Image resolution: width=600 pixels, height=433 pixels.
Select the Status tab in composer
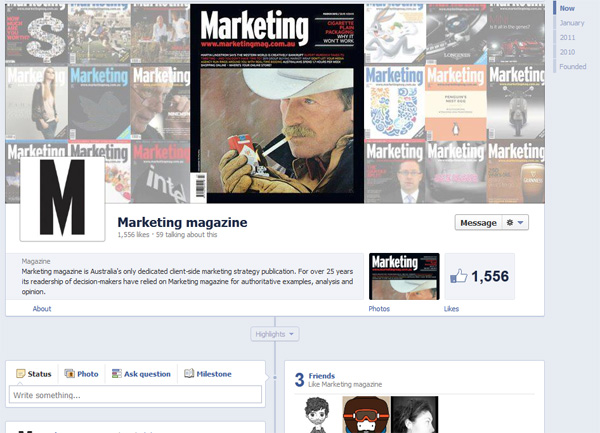click(x=34, y=374)
